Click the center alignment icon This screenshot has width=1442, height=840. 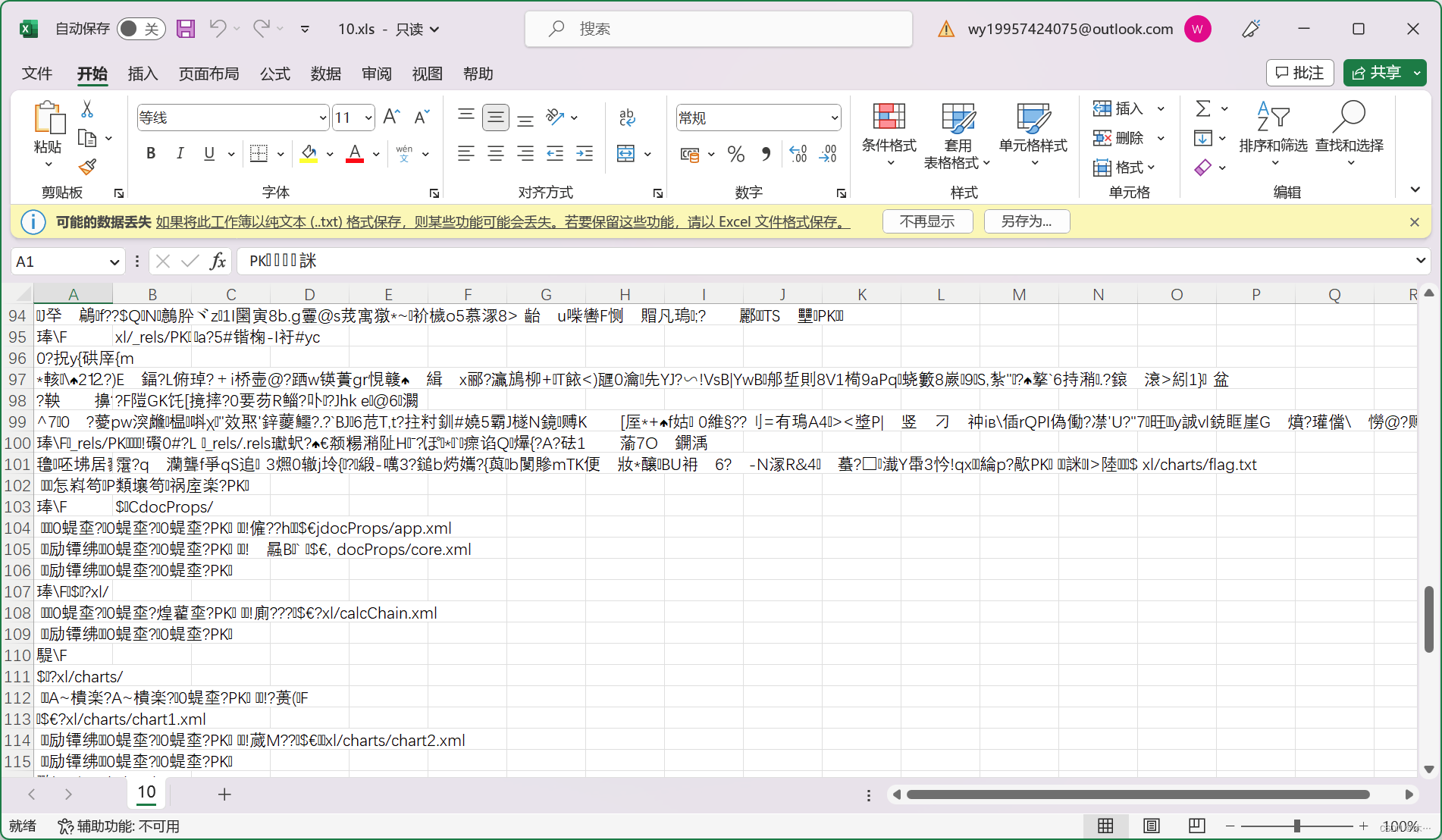[495, 153]
